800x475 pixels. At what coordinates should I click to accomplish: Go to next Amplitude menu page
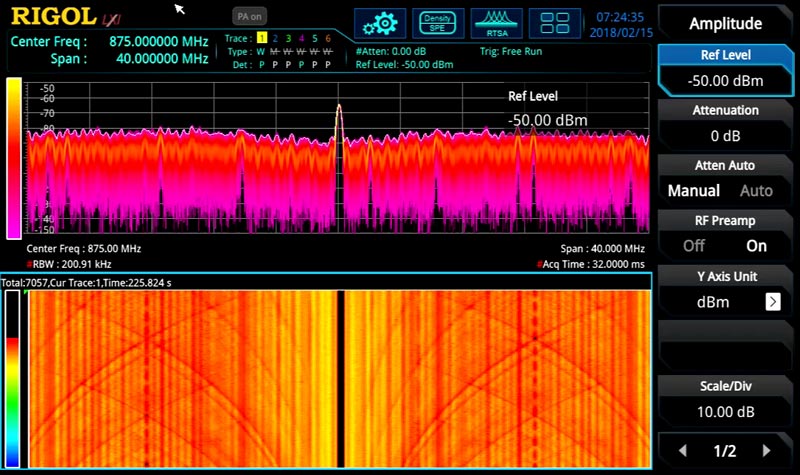[767, 451]
